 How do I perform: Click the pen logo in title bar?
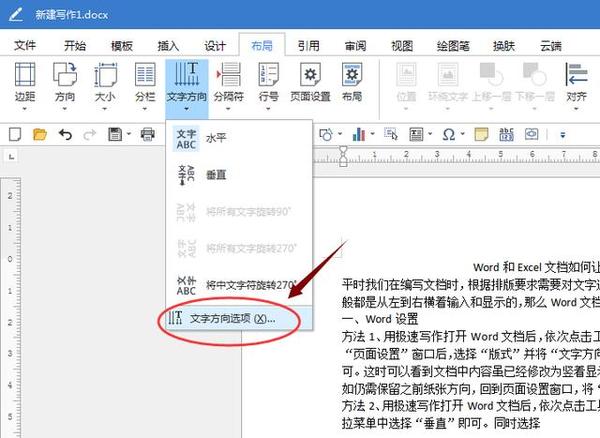click(16, 14)
